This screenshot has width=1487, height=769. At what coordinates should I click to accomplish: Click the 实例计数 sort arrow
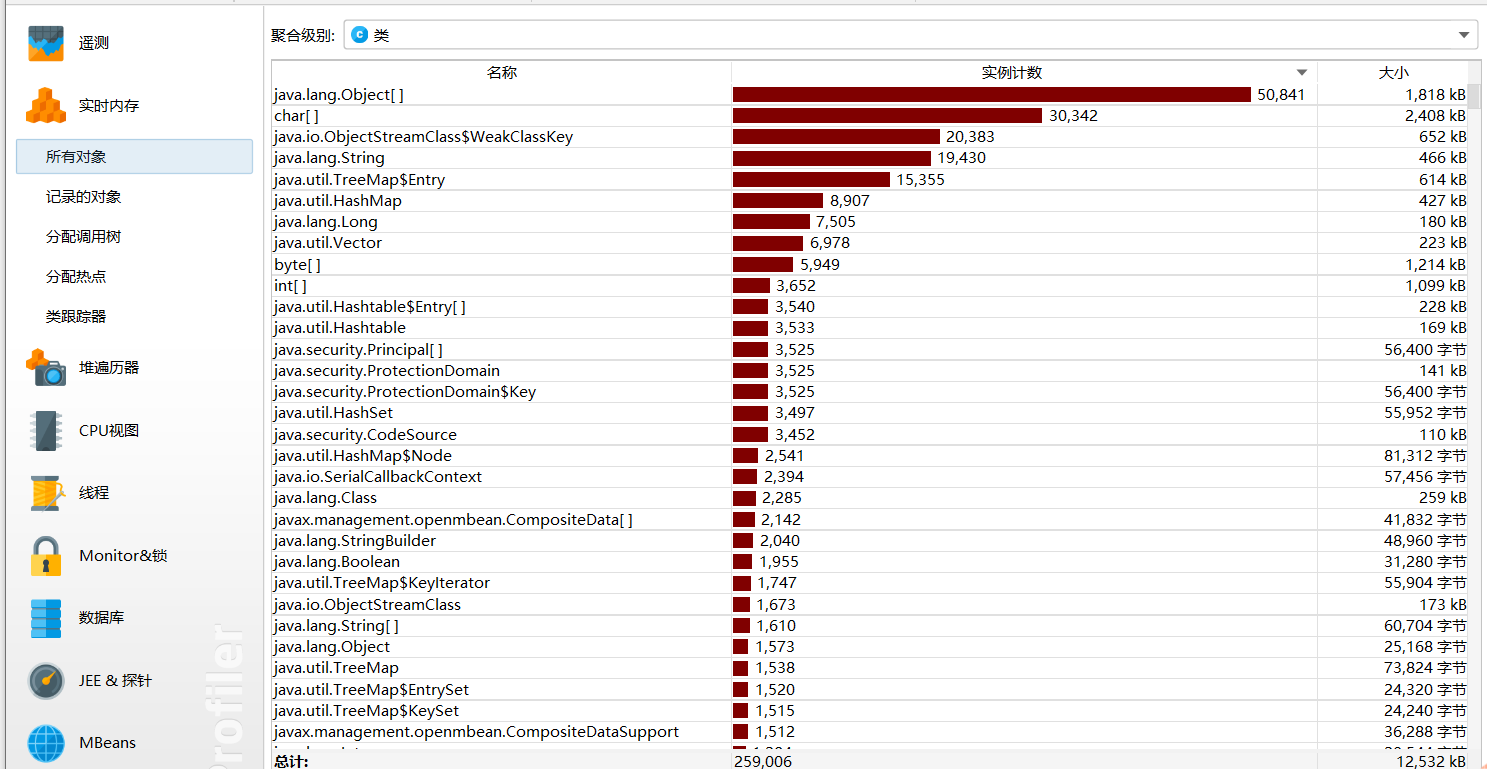point(1302,73)
